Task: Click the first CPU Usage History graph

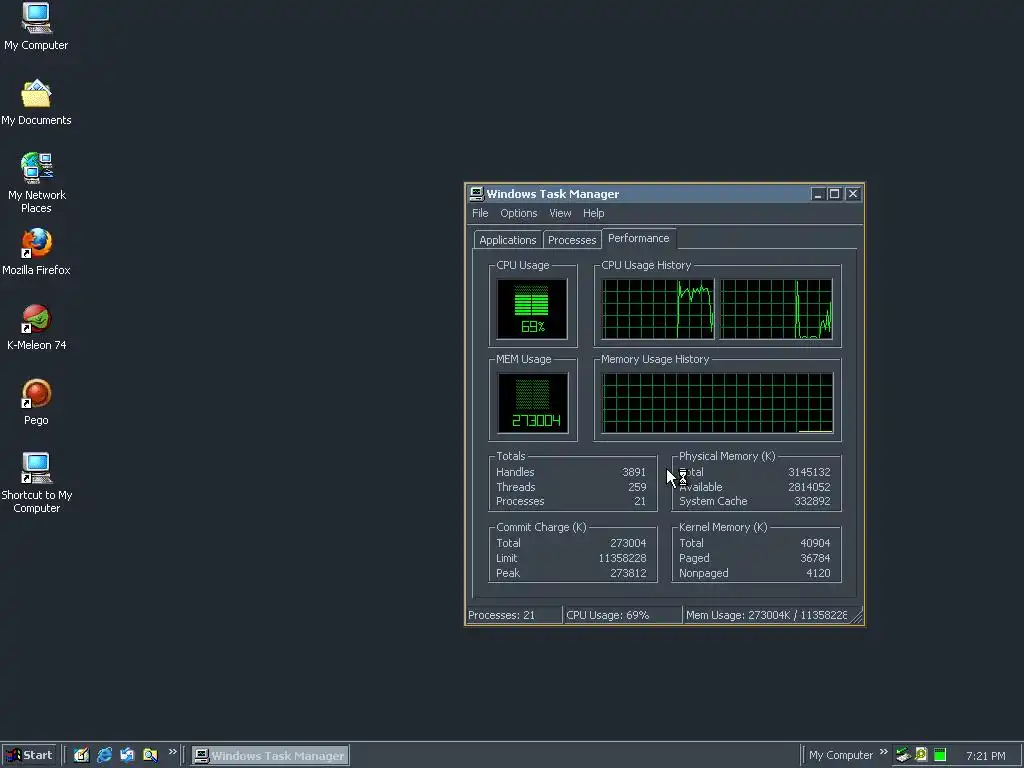Action: coord(658,309)
